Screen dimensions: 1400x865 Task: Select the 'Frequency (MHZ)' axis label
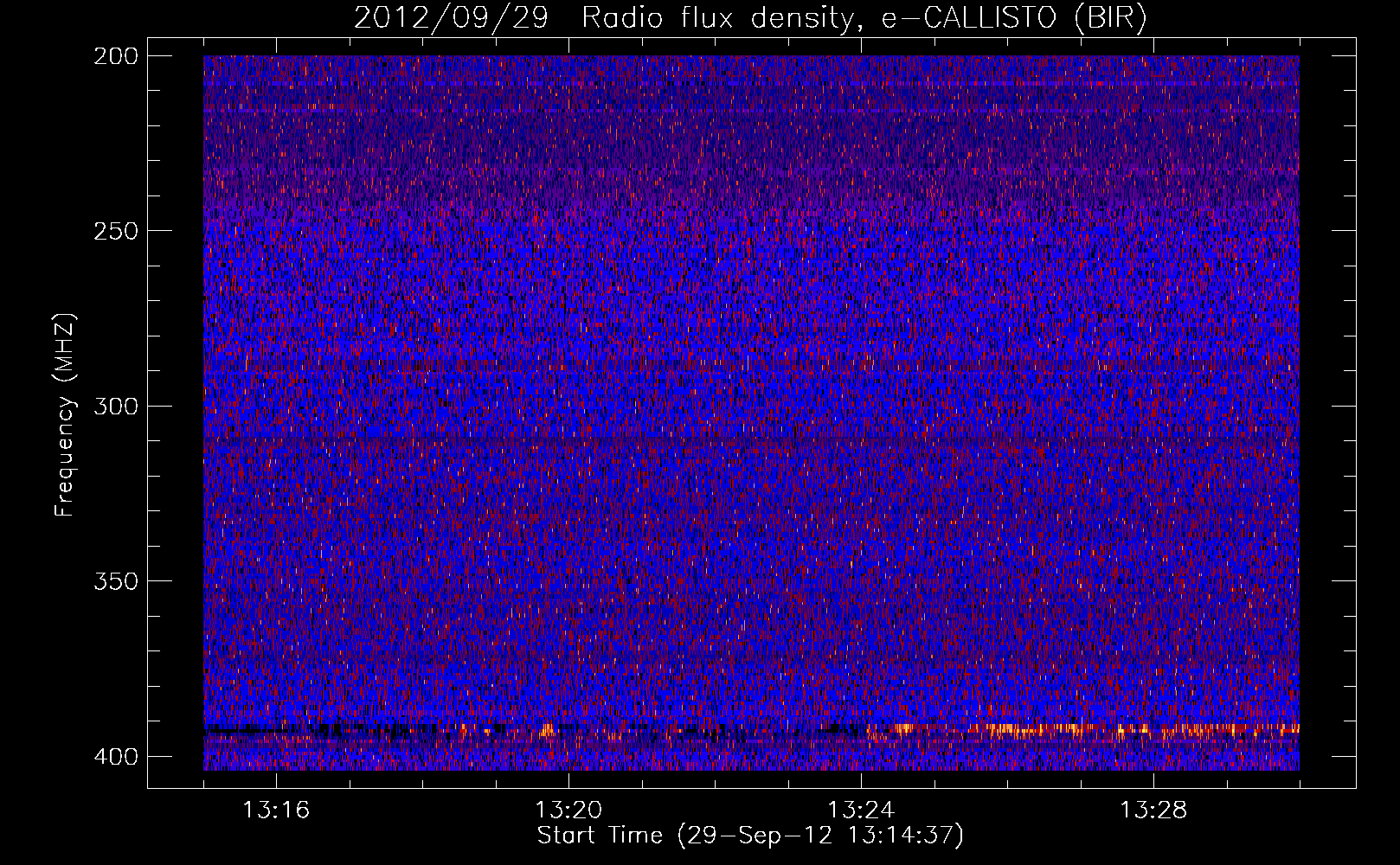coord(65,415)
